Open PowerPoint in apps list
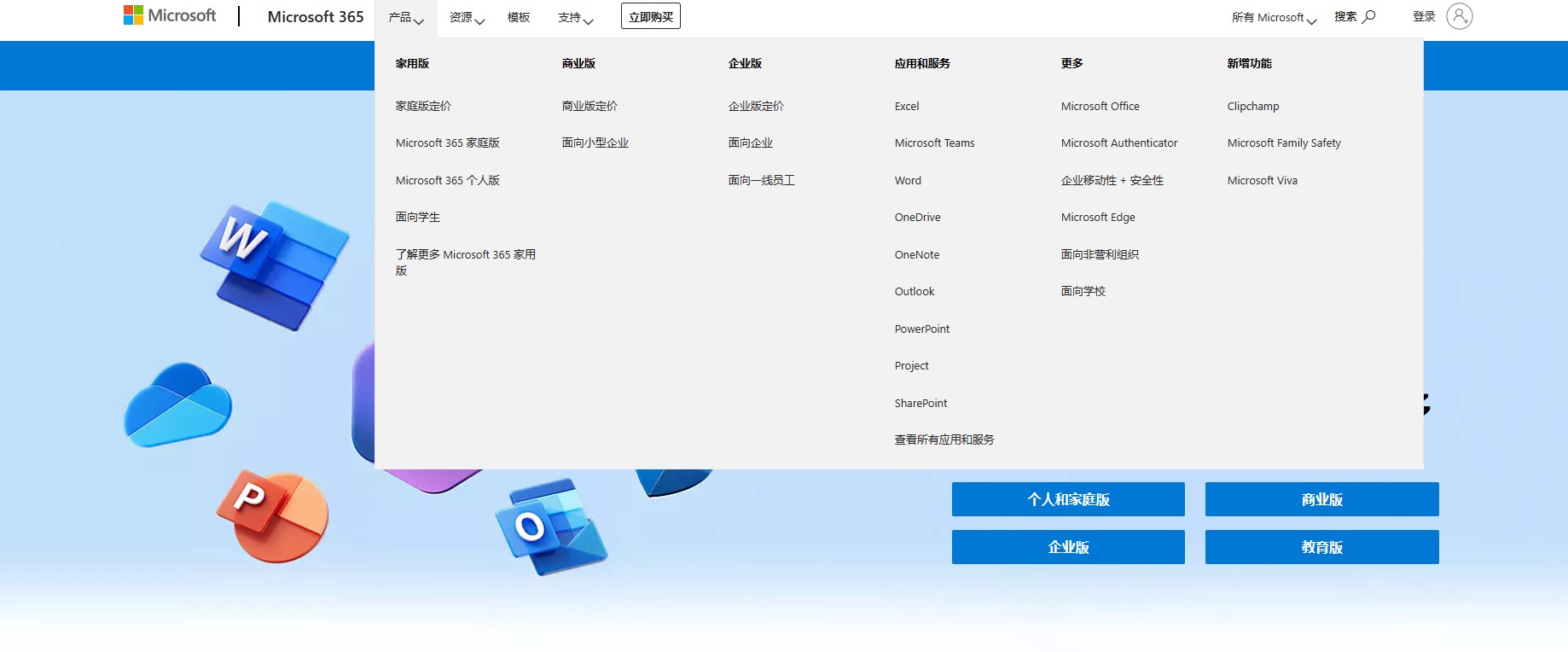 point(922,329)
